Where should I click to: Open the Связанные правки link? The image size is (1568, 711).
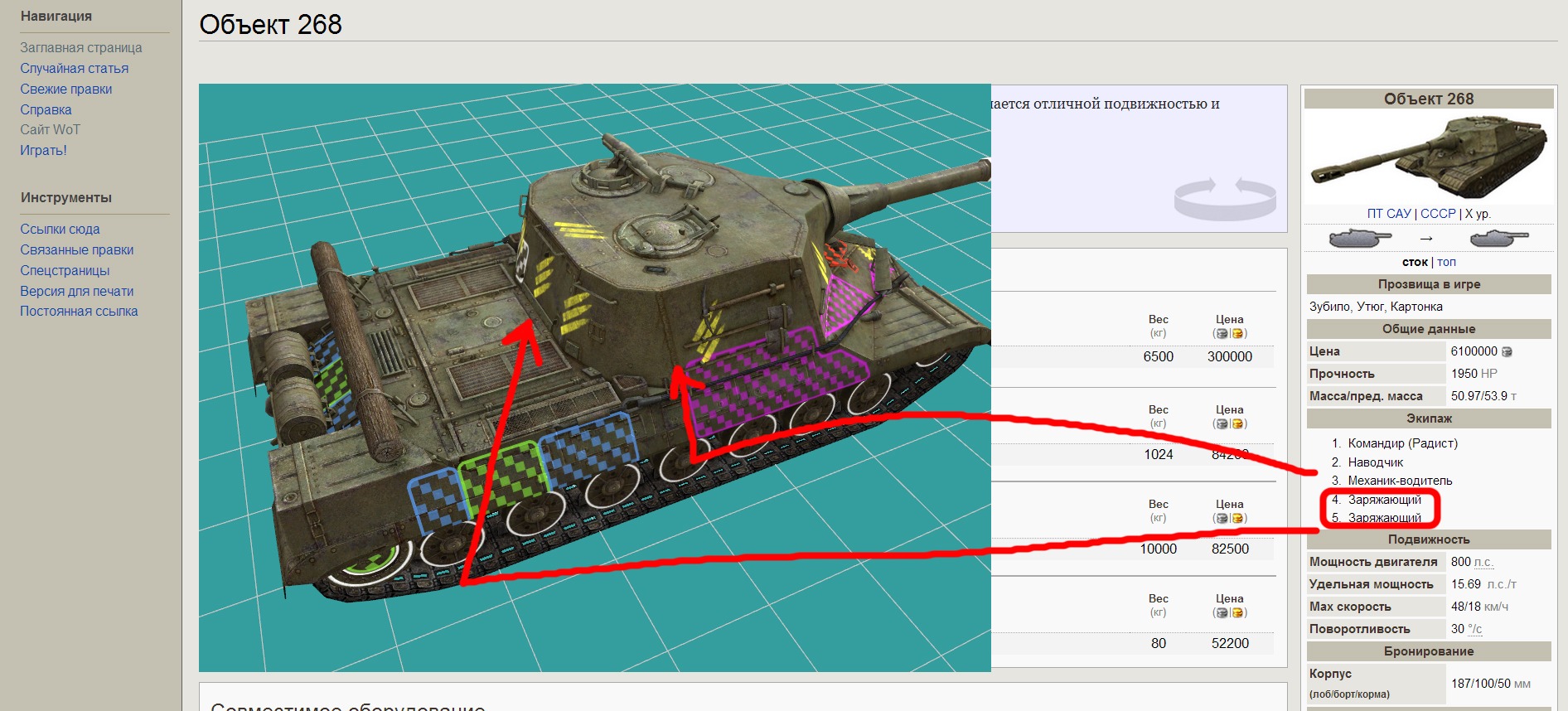tap(77, 249)
